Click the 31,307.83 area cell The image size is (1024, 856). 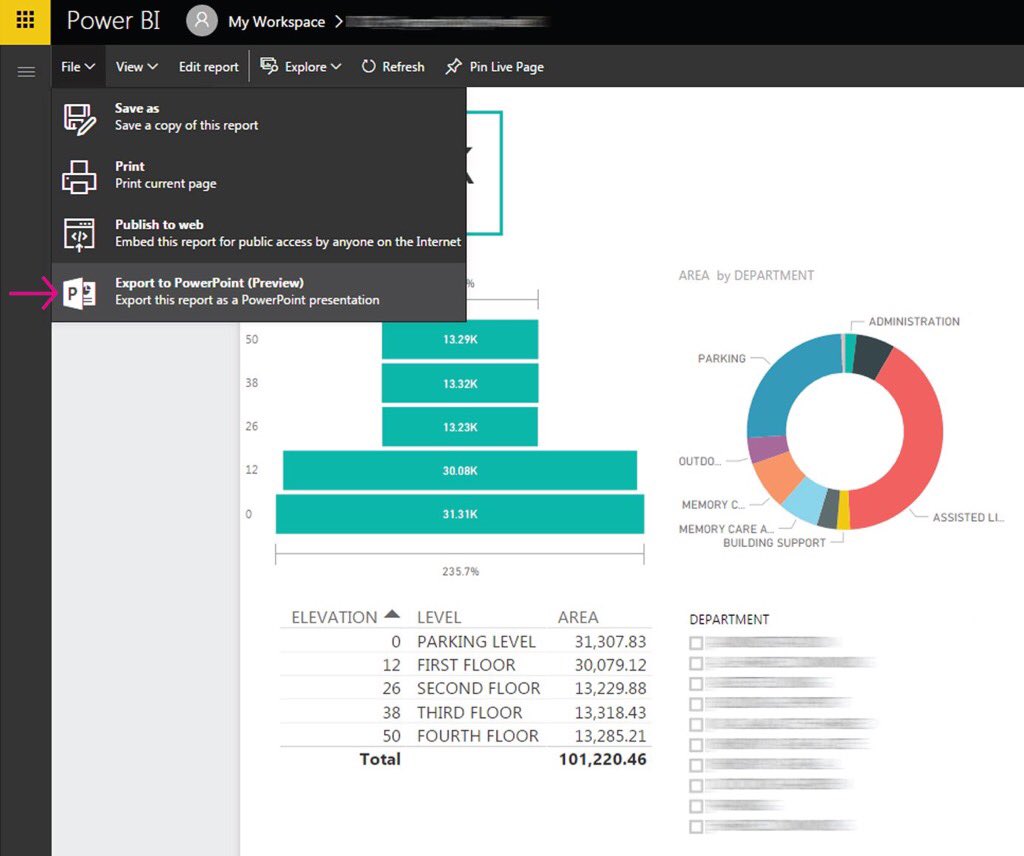pyautogui.click(x=610, y=642)
